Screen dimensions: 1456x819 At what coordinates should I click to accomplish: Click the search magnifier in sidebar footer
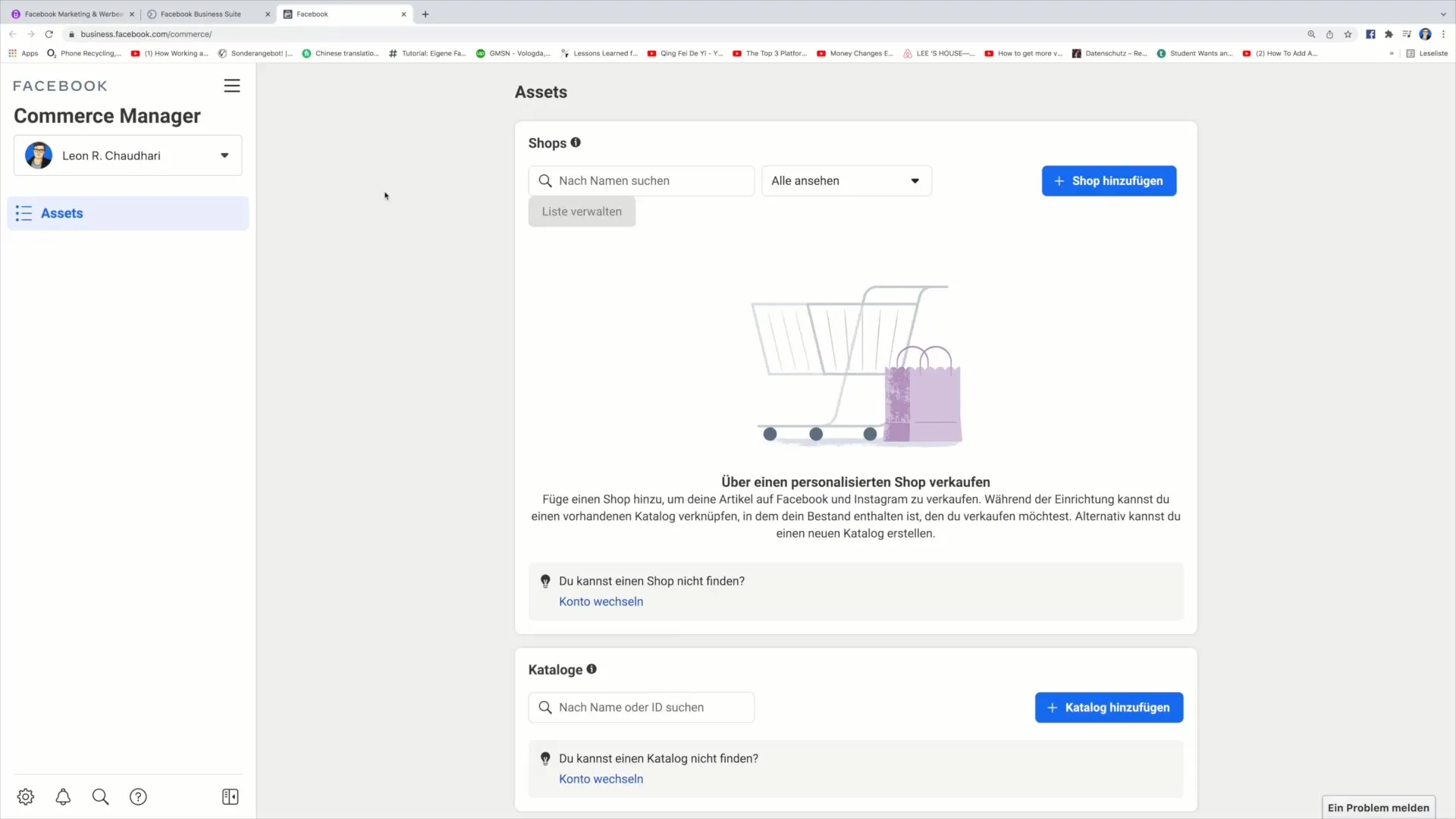100,796
